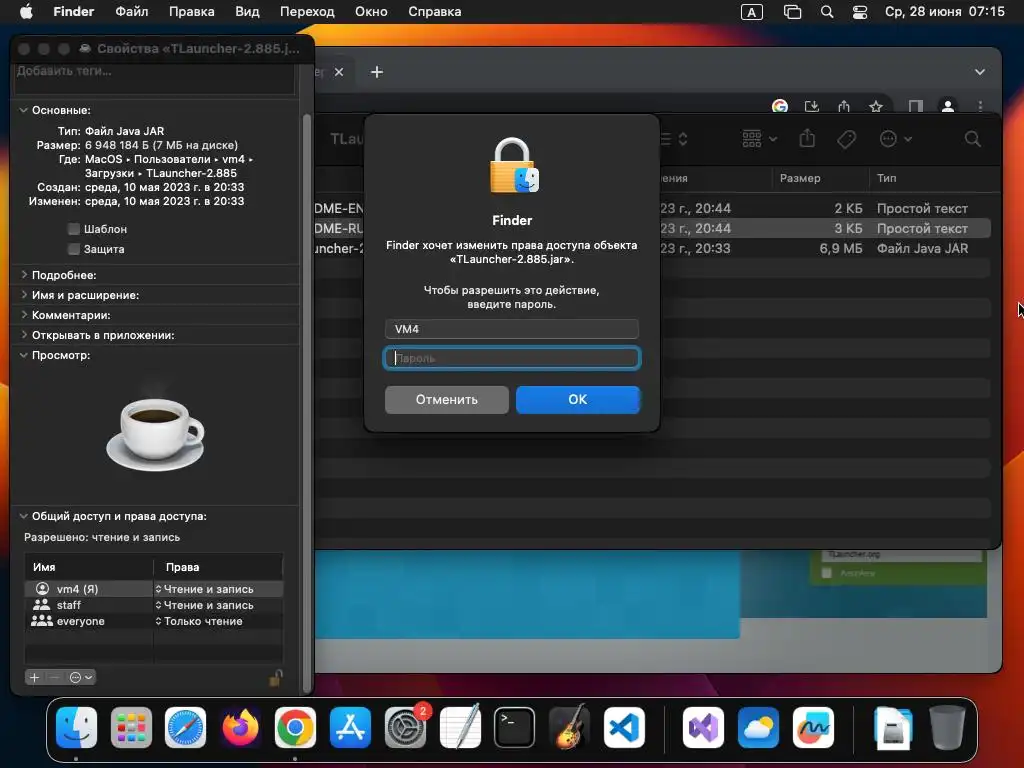Open Terminal from the Dock

(515, 727)
